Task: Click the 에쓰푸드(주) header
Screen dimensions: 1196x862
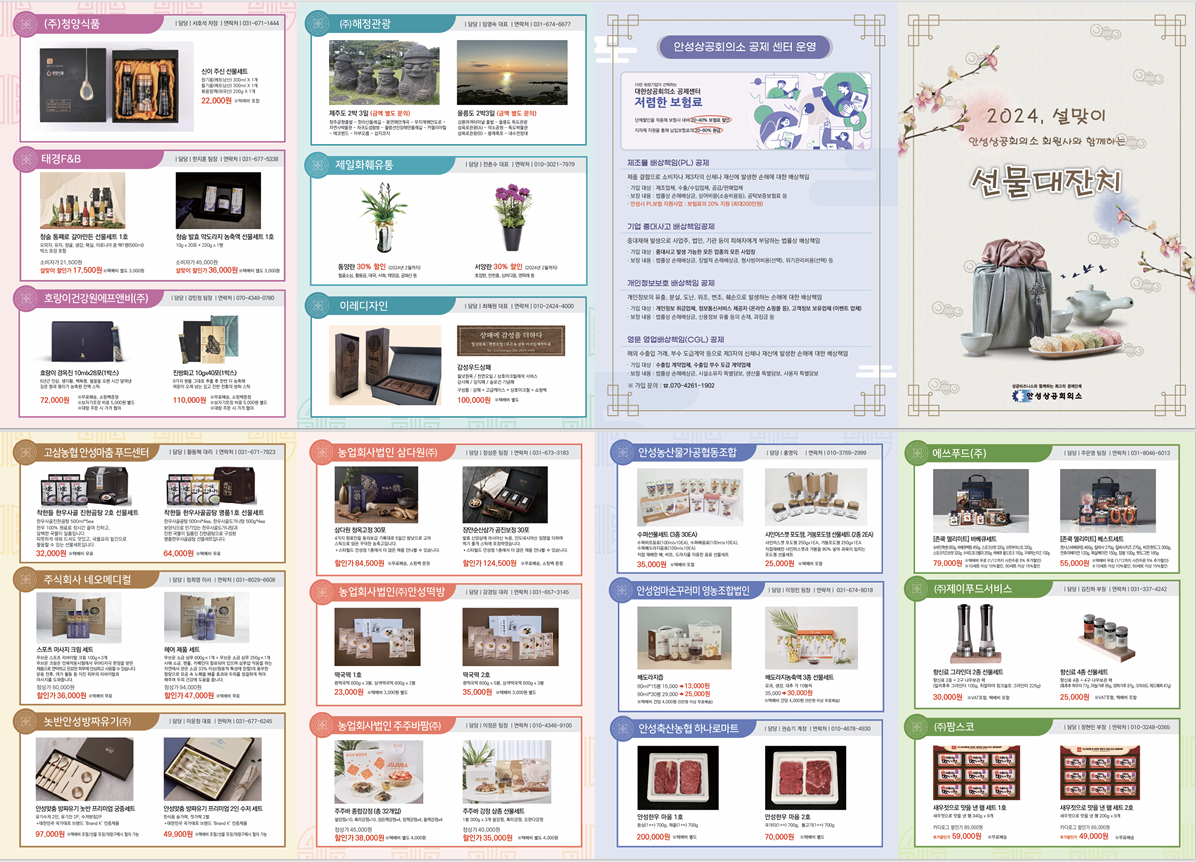Action: [960, 453]
